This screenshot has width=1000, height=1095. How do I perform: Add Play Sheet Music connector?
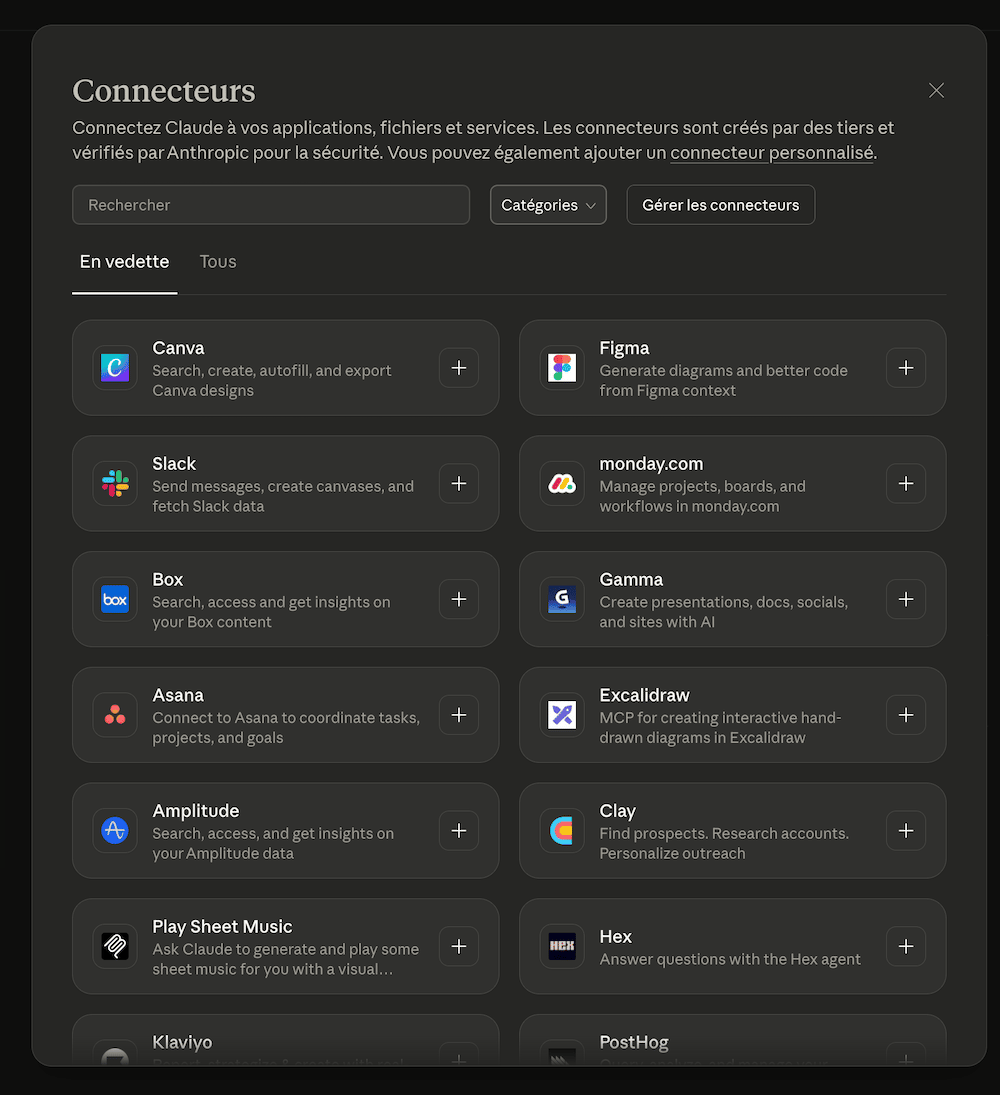(x=458, y=946)
